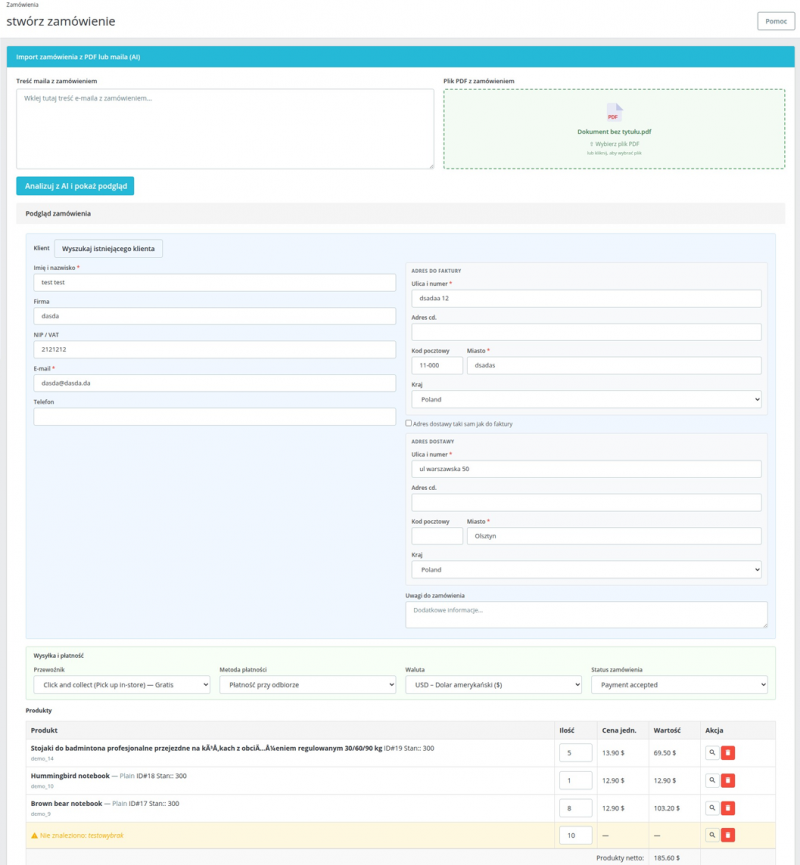800x865 pixels.
Task: Delete the Stojaki do badmintona product row
Action: tap(728, 752)
